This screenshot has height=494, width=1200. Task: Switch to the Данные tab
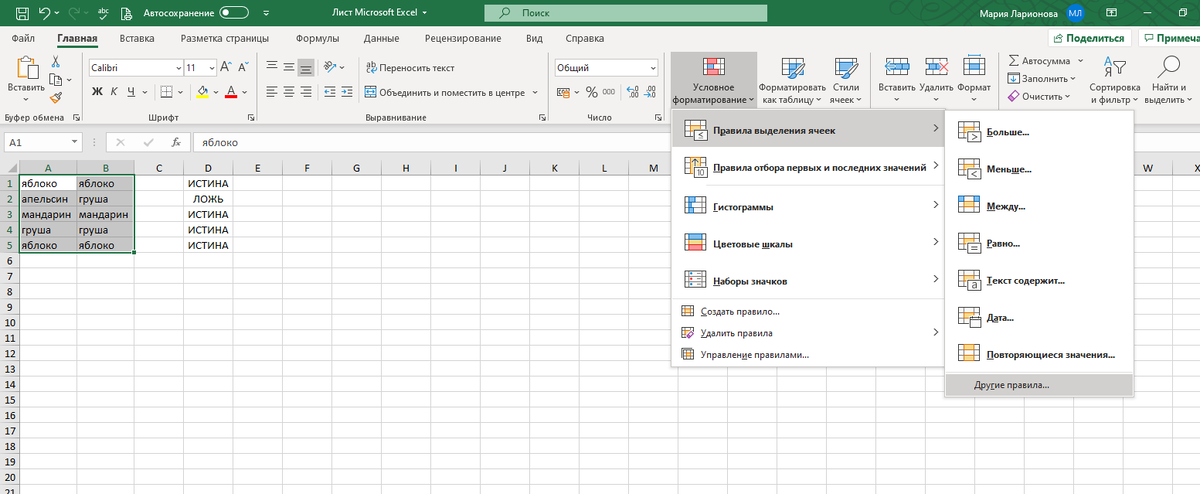point(382,38)
